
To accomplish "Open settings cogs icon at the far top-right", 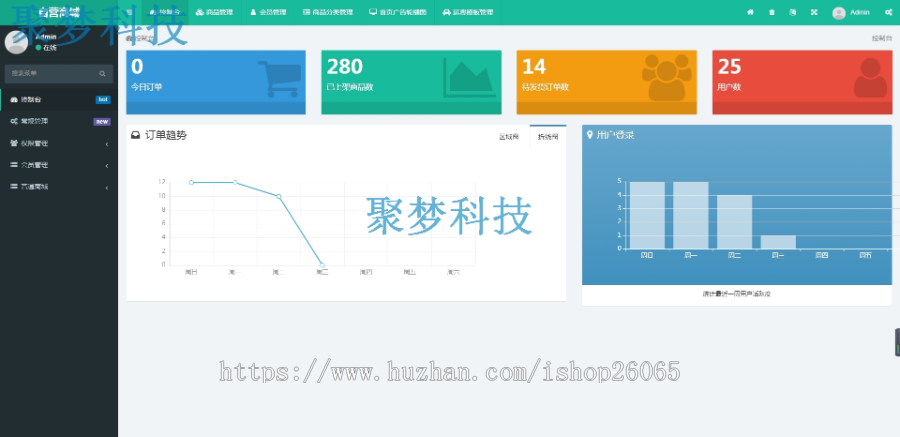I will click(889, 12).
